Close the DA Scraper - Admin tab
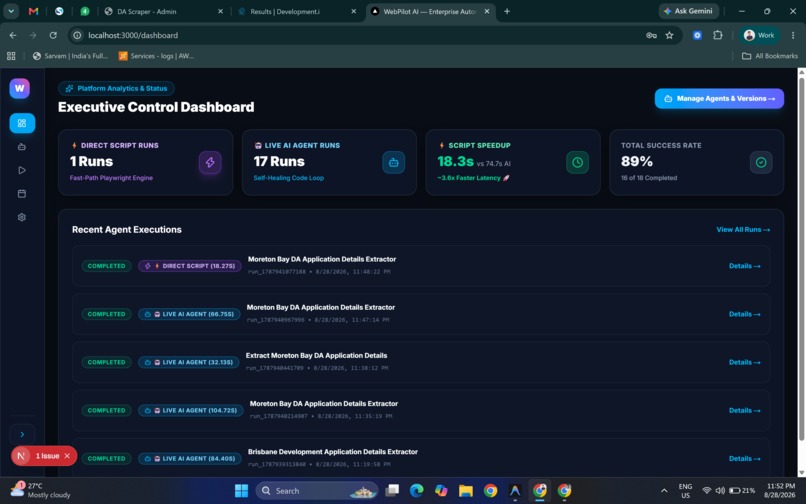 click(x=221, y=11)
